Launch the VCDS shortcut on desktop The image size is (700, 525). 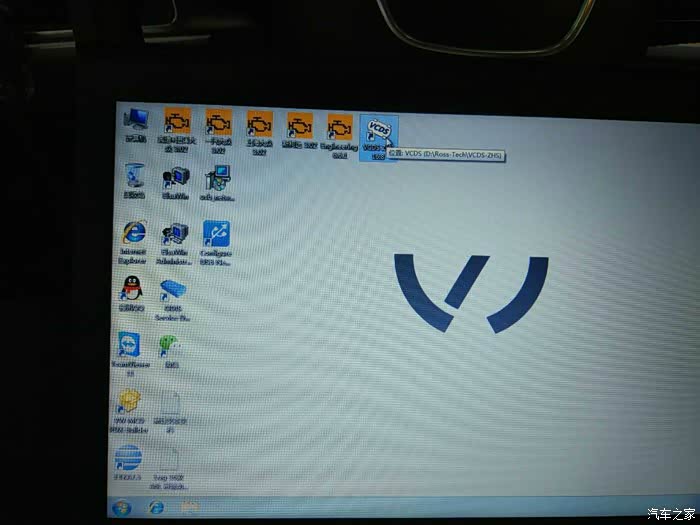[x=378, y=138]
